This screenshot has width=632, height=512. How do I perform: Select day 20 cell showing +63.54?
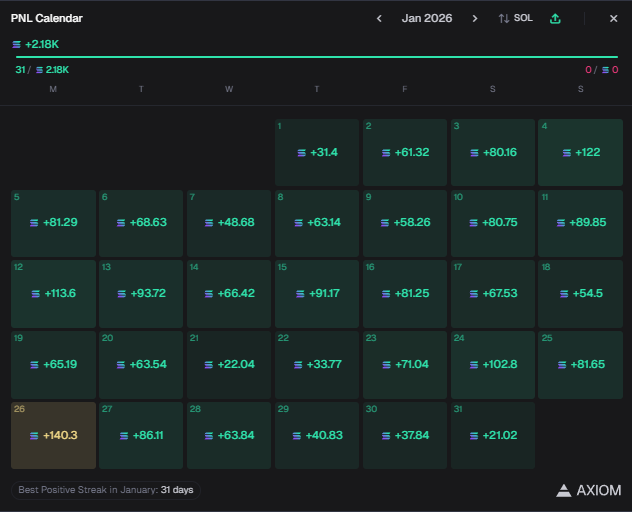point(141,365)
